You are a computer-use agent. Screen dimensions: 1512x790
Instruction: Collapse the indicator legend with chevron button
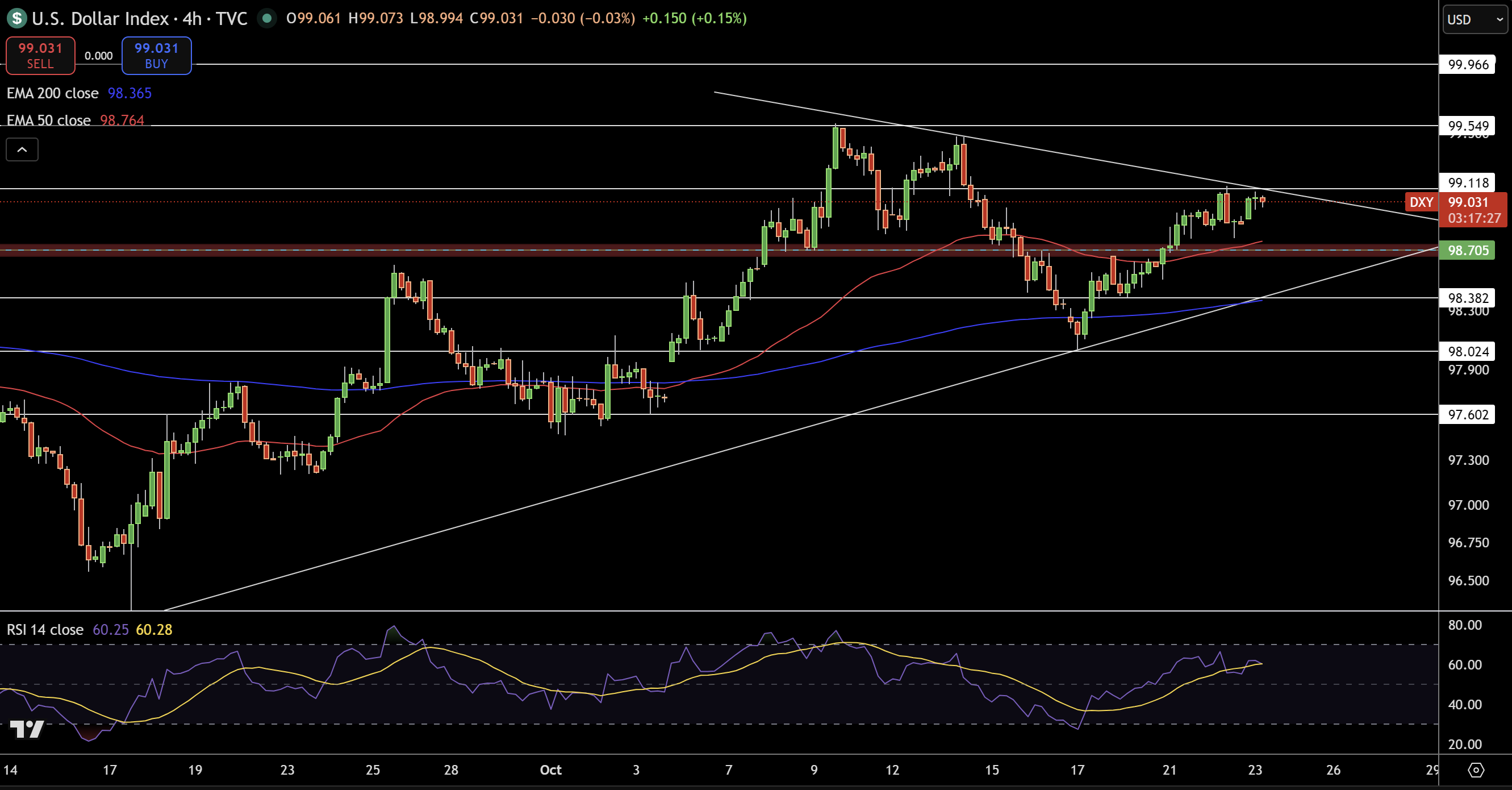[x=22, y=150]
